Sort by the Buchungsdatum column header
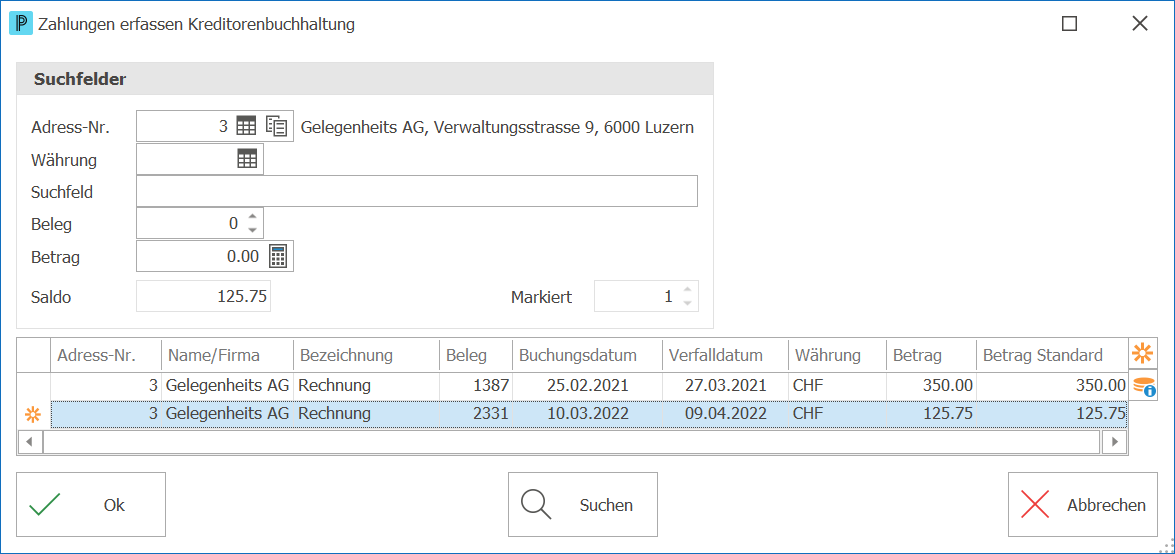 [588, 355]
